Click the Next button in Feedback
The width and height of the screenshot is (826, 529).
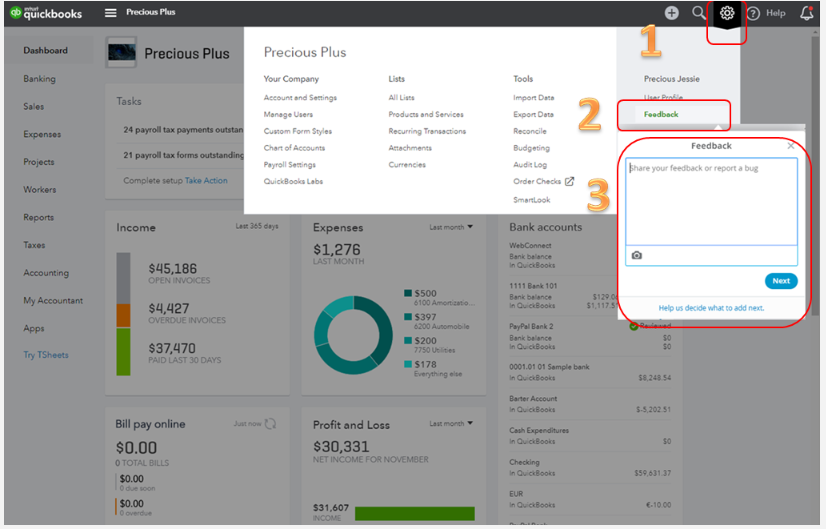[781, 281]
